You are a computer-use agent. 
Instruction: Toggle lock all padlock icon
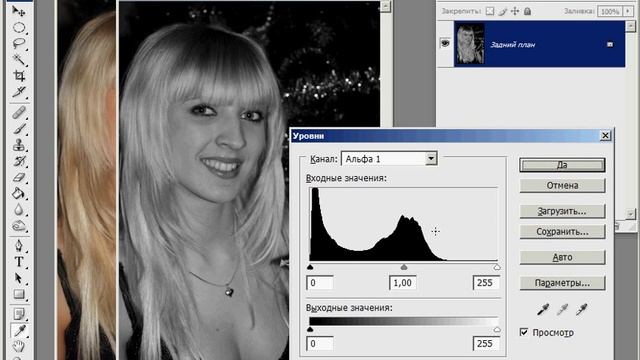(527, 11)
